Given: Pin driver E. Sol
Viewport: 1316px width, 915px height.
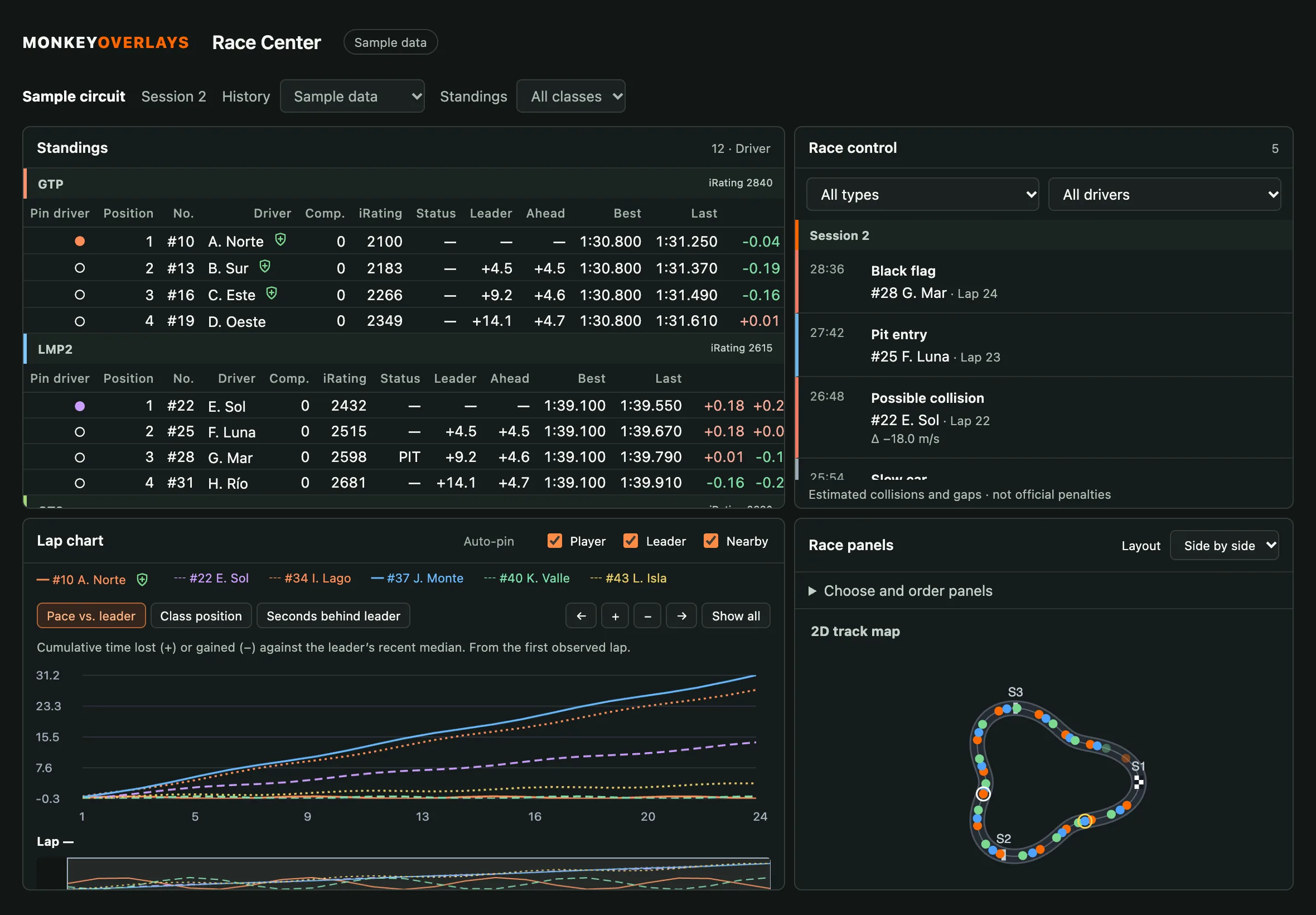Looking at the screenshot, I should click(80, 406).
